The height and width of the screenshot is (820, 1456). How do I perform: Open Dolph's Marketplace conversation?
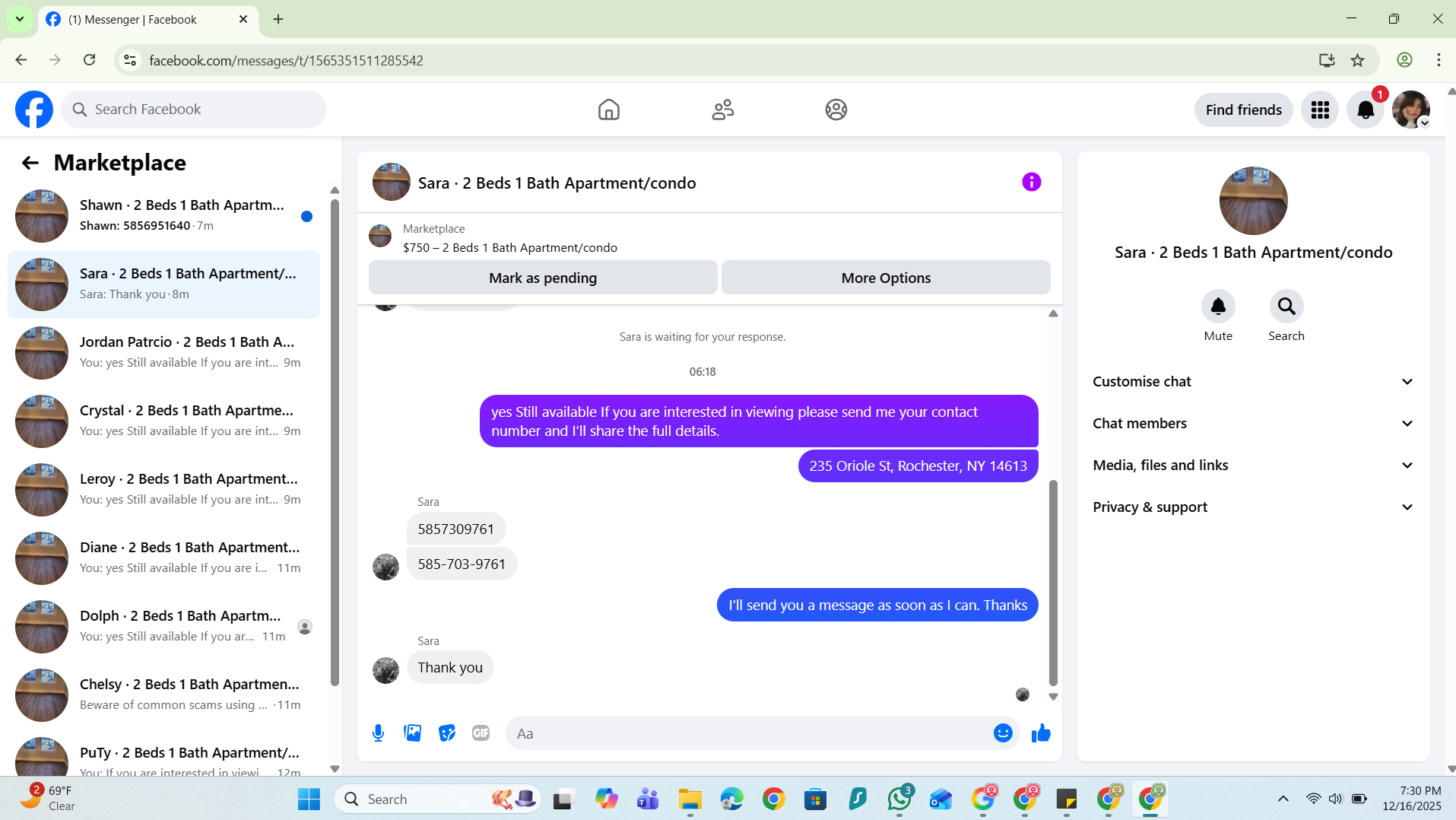coord(163,627)
